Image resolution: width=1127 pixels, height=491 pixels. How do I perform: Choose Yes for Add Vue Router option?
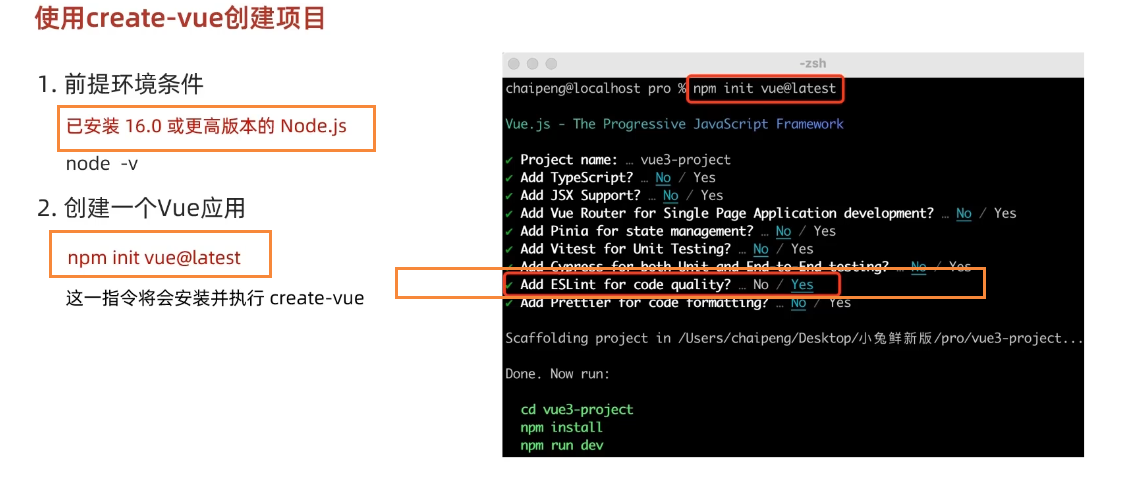tap(1005, 214)
